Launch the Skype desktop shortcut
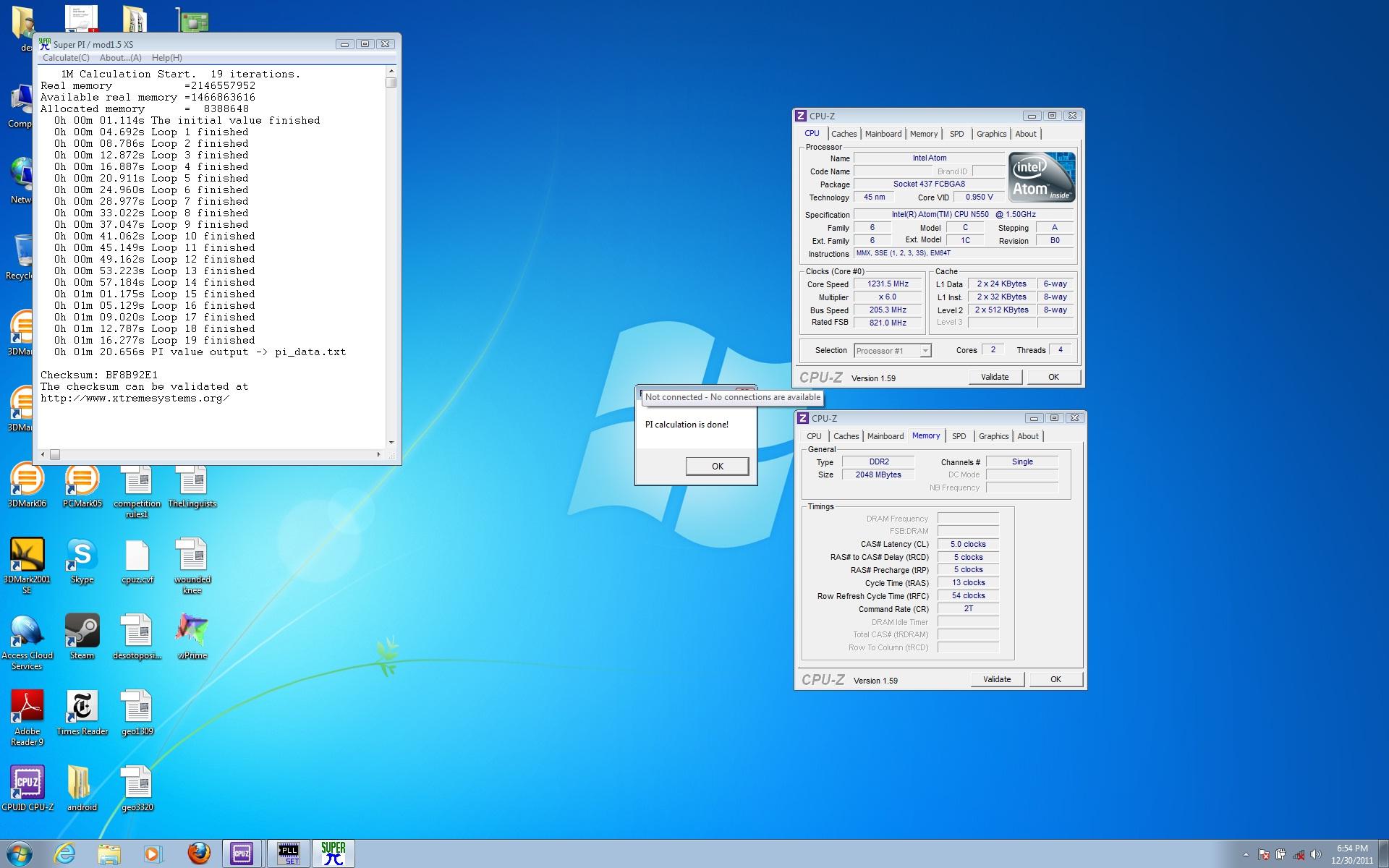This screenshot has width=1389, height=868. point(82,561)
